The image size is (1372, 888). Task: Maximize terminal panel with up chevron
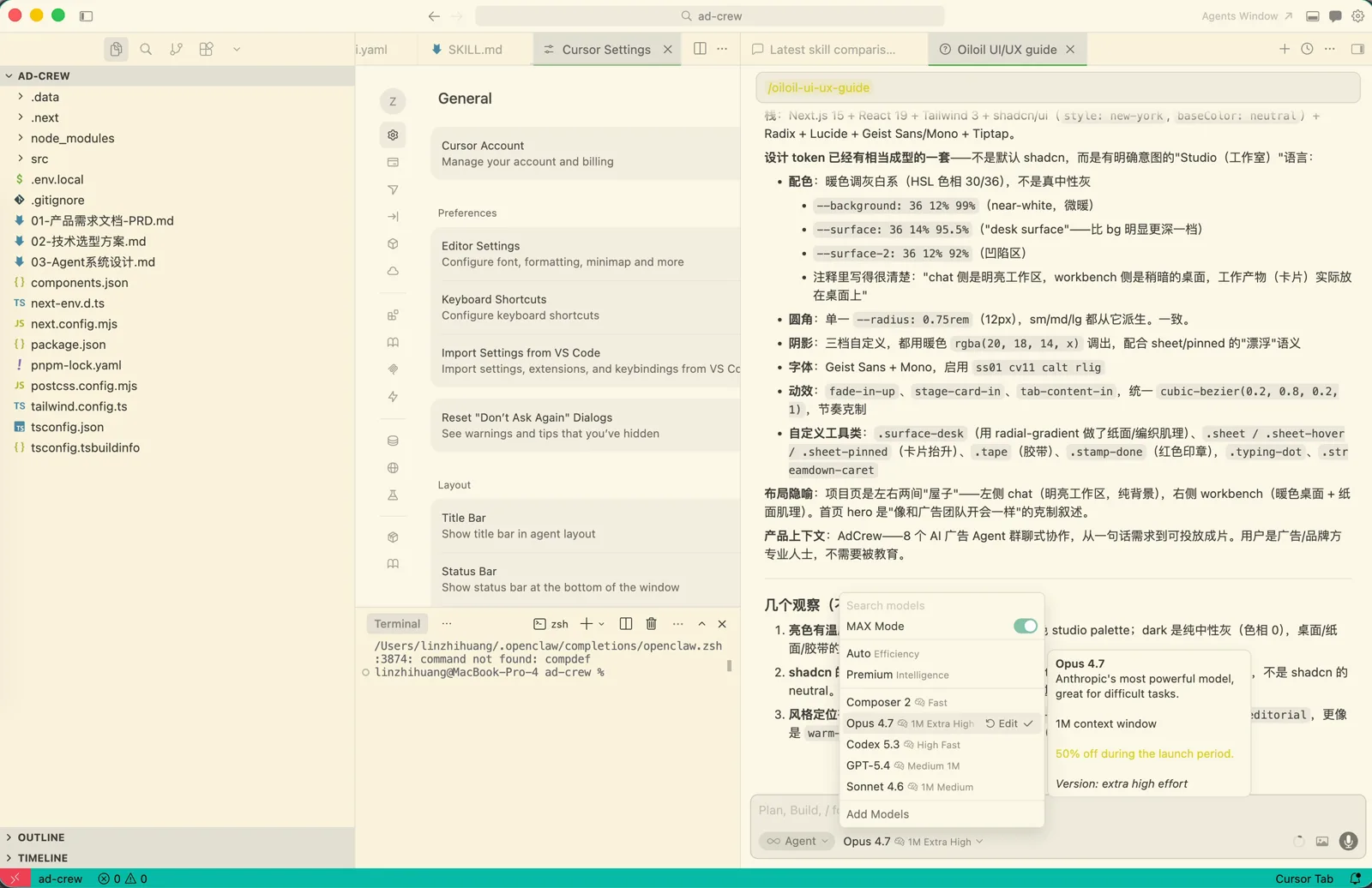tap(701, 623)
